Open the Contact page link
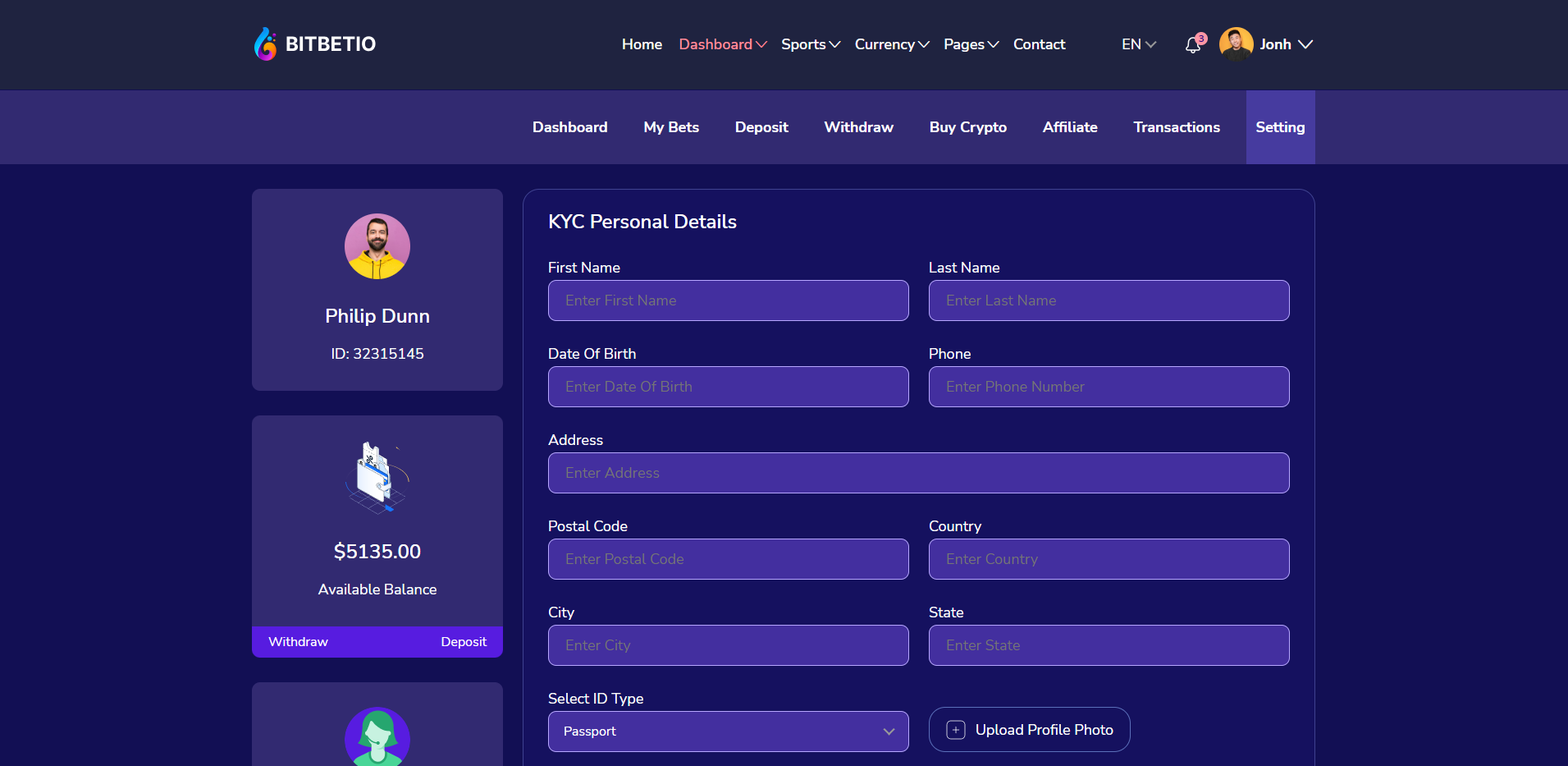The height and width of the screenshot is (766, 1568). [1039, 44]
